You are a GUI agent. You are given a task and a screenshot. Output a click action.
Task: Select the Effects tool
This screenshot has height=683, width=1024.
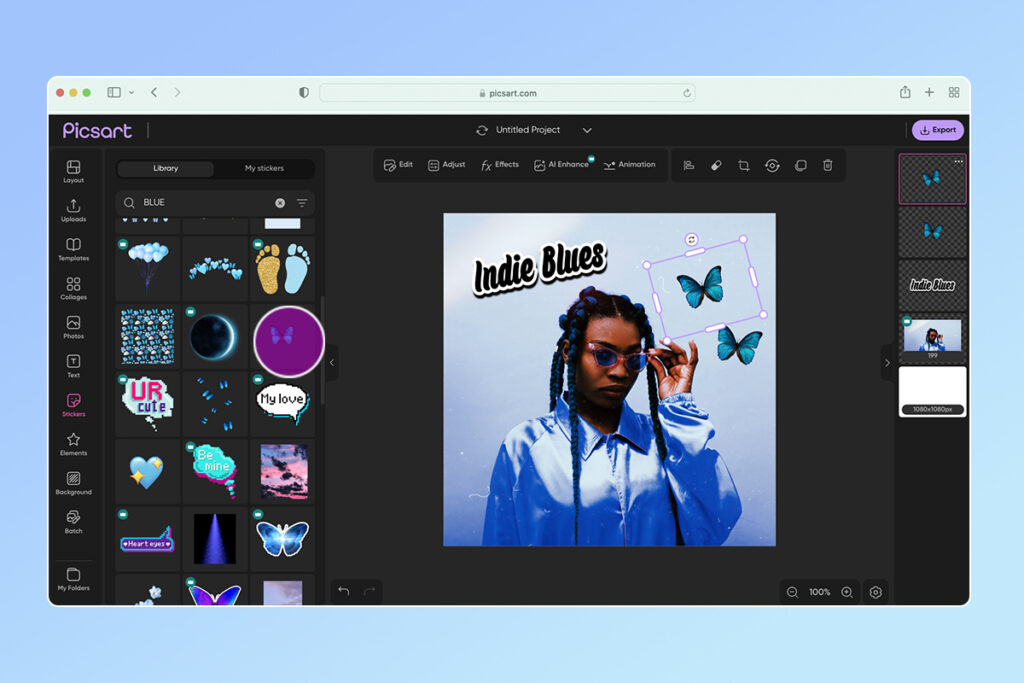click(500, 165)
